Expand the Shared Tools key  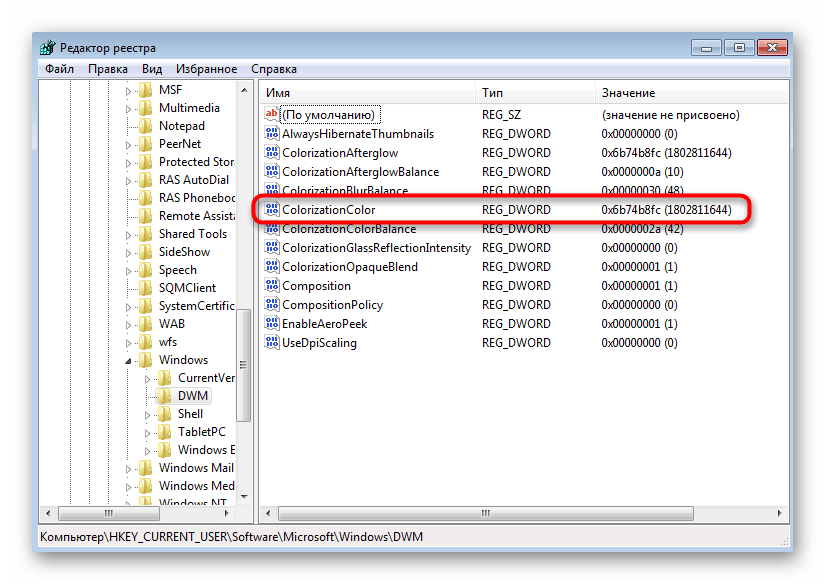tap(128, 235)
